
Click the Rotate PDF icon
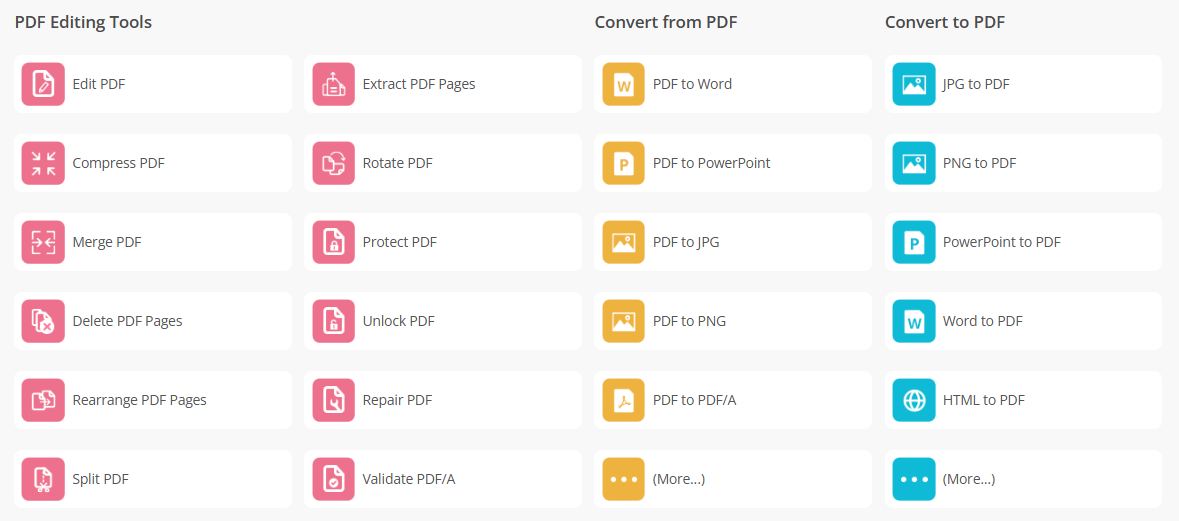click(333, 163)
